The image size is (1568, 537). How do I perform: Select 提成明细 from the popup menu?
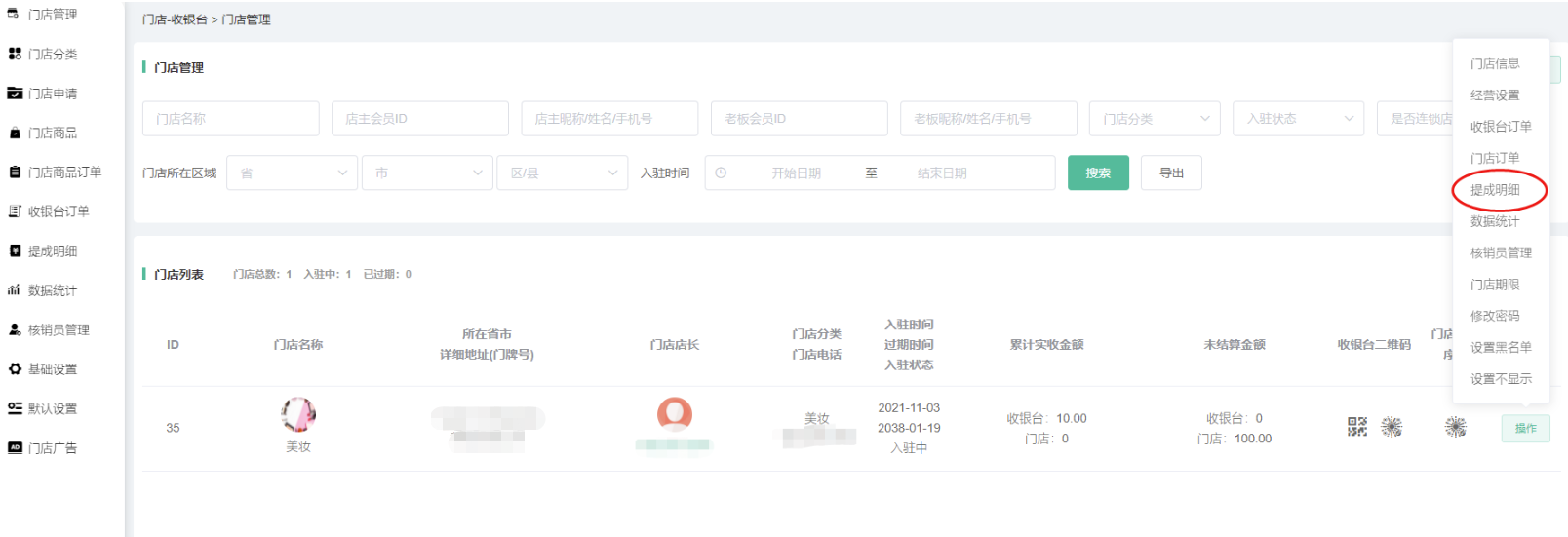pyautogui.click(x=1495, y=190)
